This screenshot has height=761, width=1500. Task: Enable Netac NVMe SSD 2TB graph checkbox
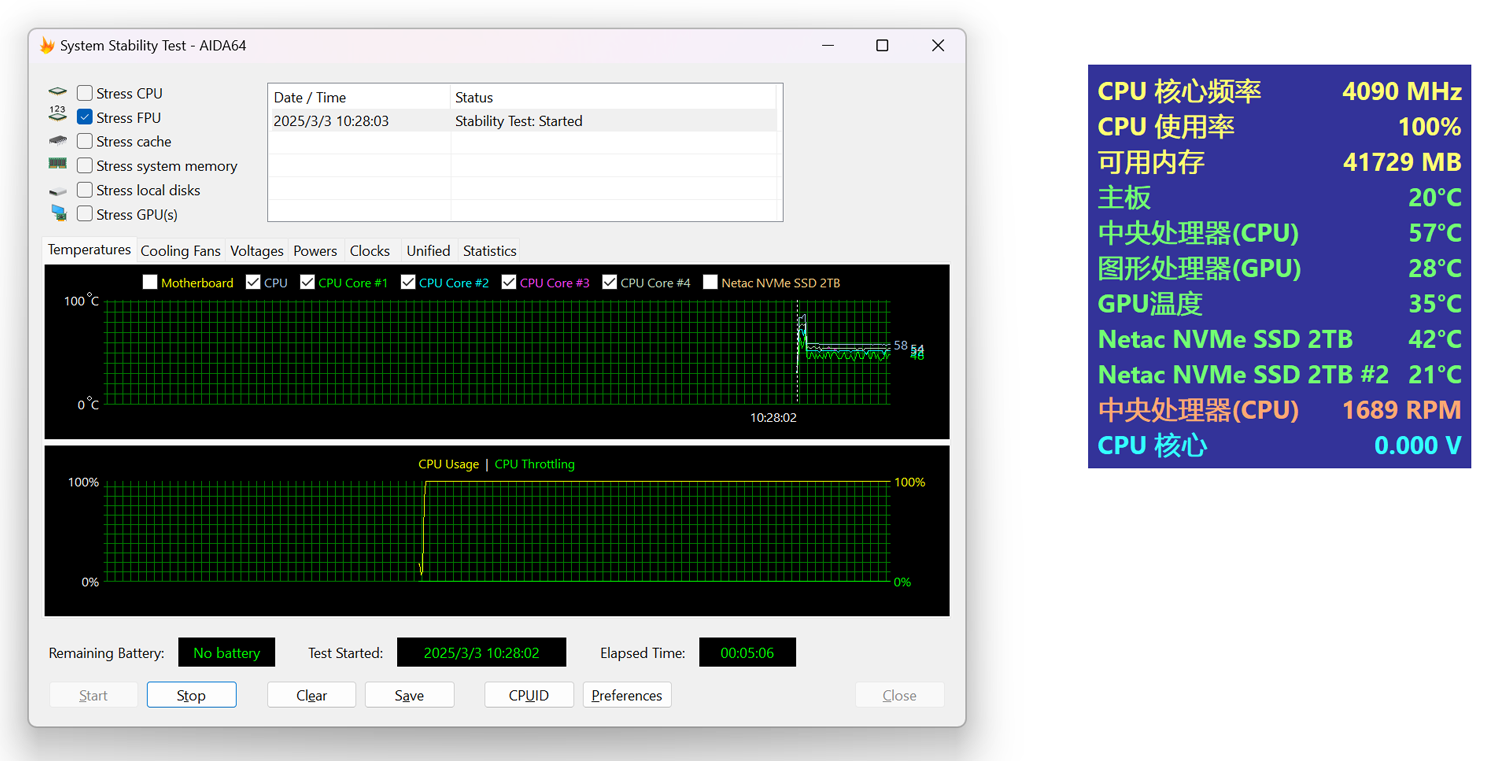coord(710,283)
